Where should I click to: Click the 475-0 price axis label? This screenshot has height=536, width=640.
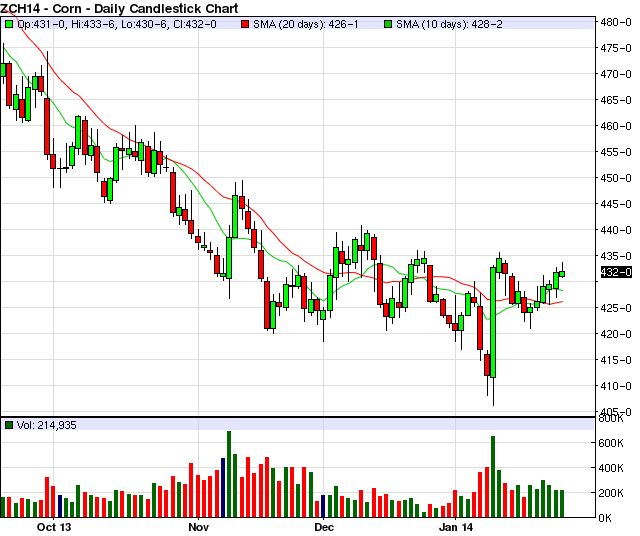pos(616,48)
